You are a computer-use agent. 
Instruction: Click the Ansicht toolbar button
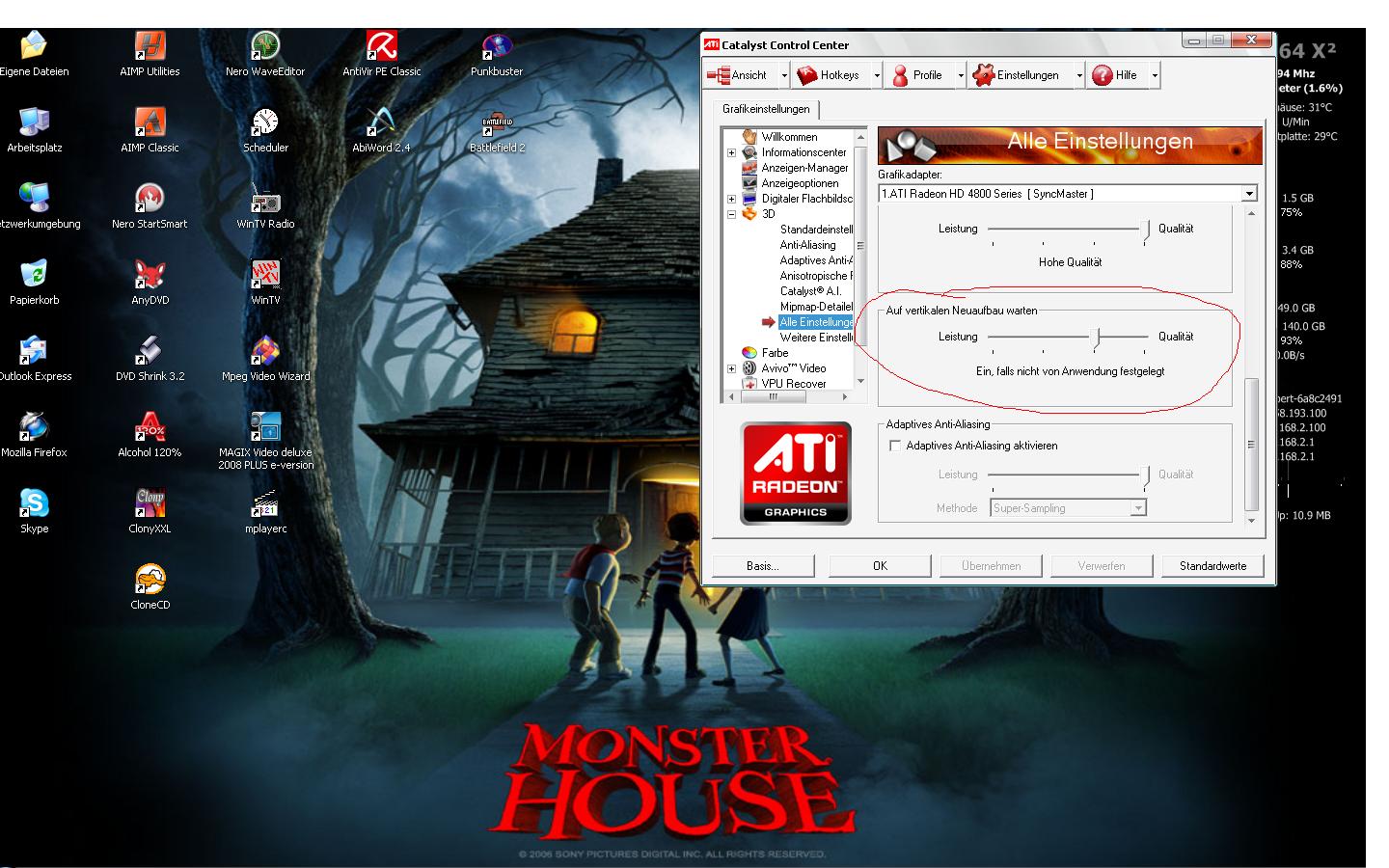click(741, 75)
